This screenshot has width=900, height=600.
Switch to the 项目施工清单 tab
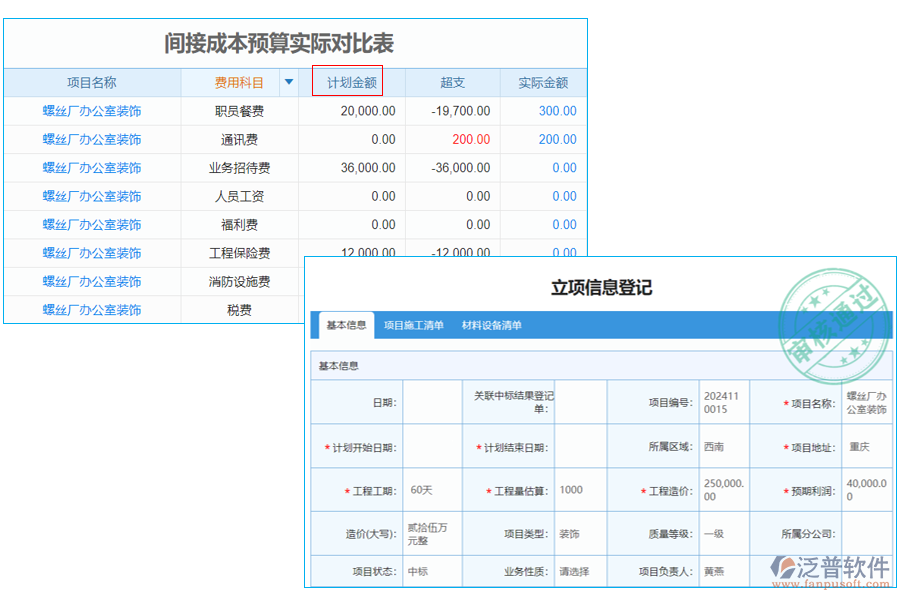pyautogui.click(x=414, y=325)
